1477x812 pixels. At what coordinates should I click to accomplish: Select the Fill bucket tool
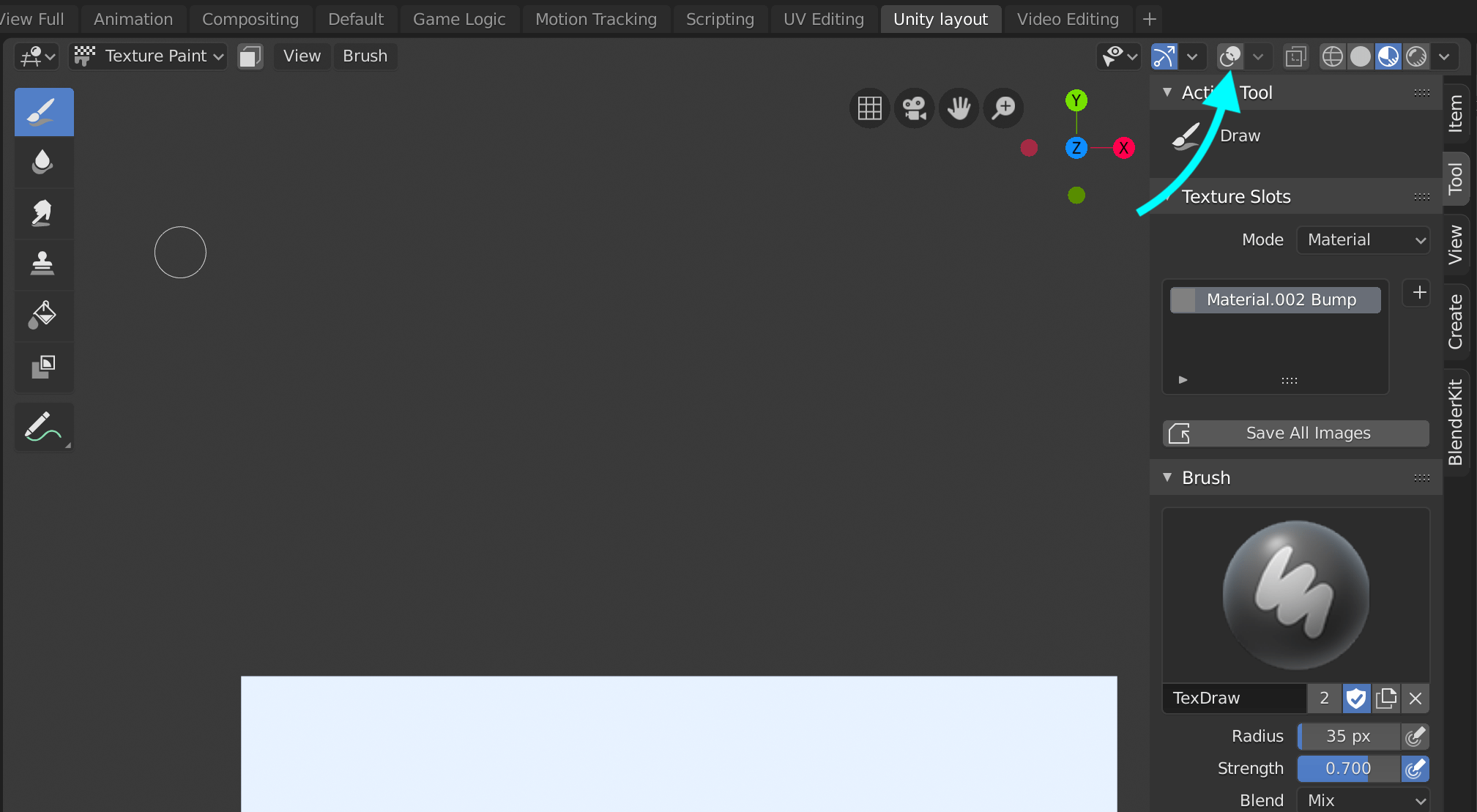[44, 316]
